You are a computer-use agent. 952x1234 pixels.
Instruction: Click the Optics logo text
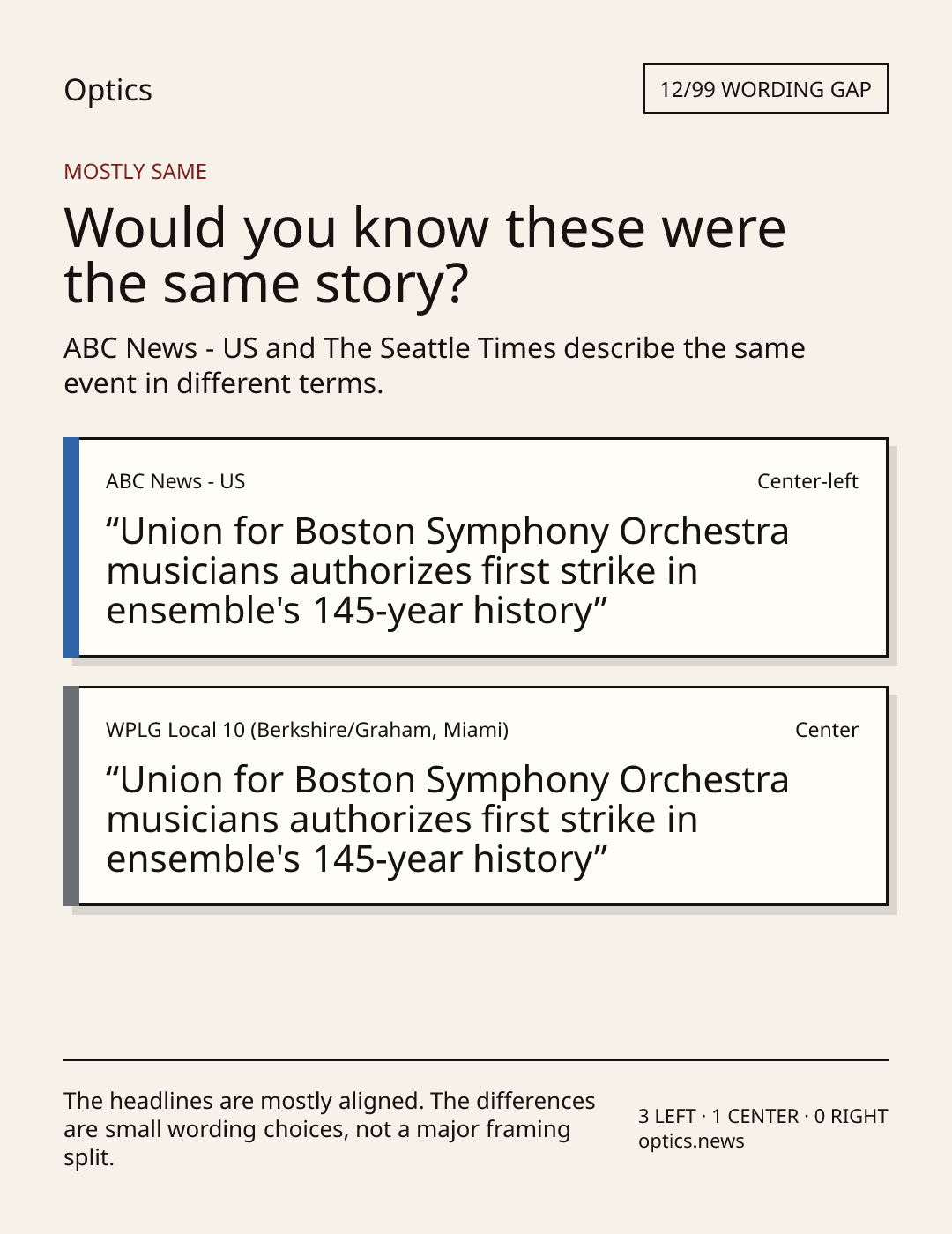click(x=108, y=90)
